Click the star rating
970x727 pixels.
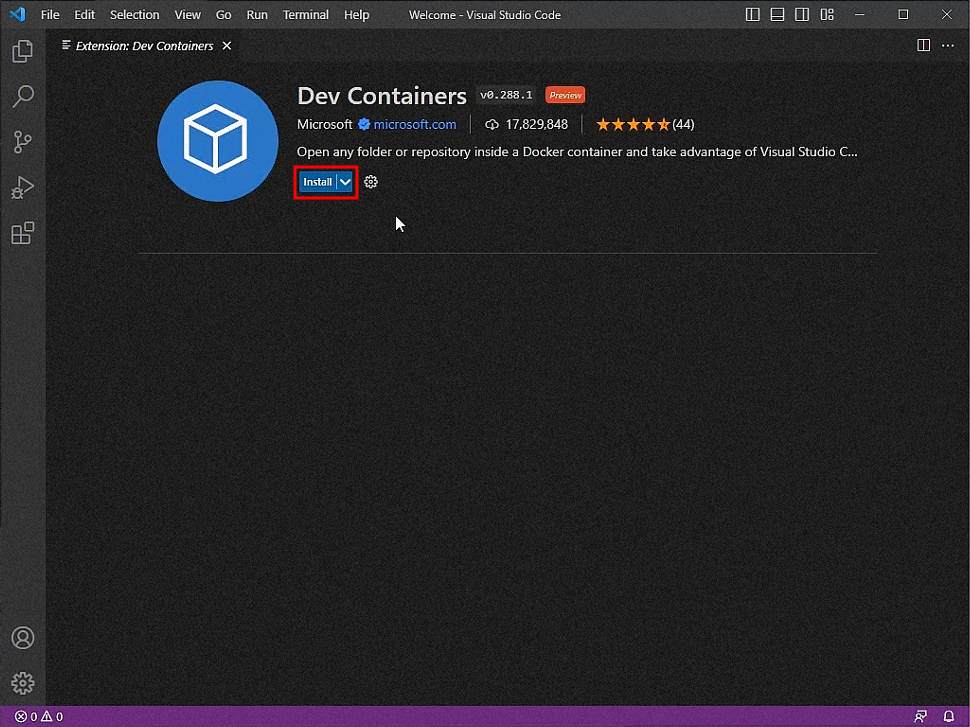point(632,124)
